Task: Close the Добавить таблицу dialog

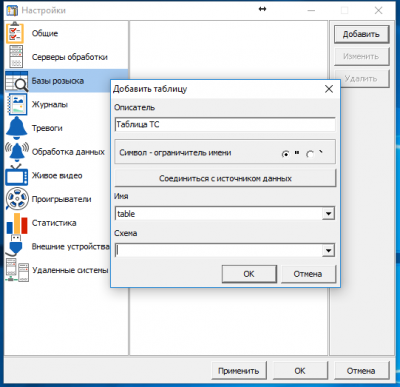Action: pyautogui.click(x=329, y=89)
